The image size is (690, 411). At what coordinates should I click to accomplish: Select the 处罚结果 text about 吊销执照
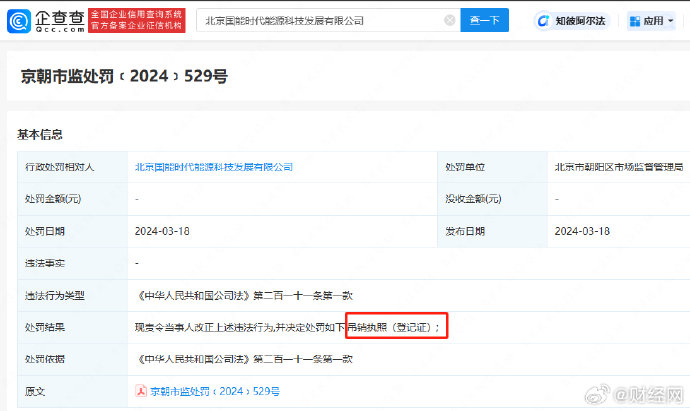click(287, 327)
